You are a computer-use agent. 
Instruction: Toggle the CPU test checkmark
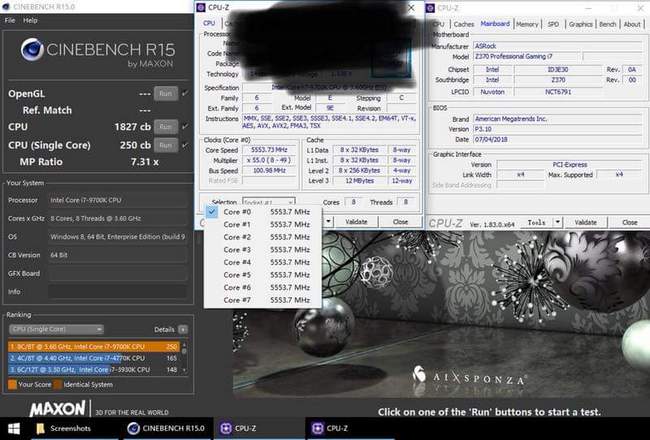pyautogui.click(x=185, y=126)
